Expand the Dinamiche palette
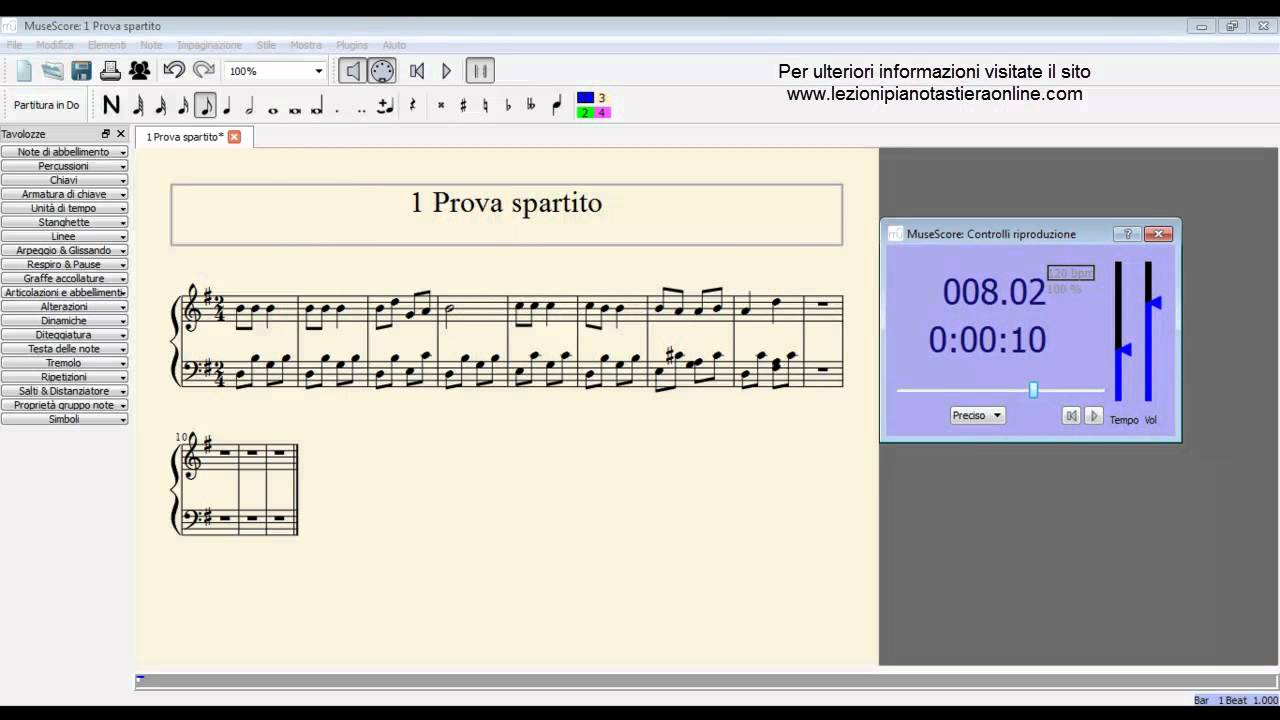1280x720 pixels. point(64,321)
